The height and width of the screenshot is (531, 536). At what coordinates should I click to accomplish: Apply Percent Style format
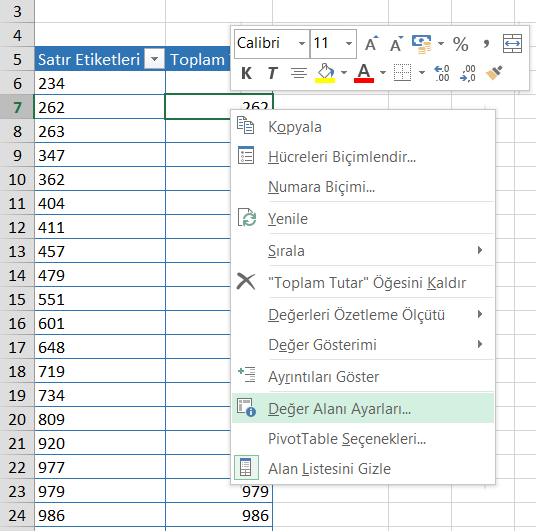[x=460, y=44]
